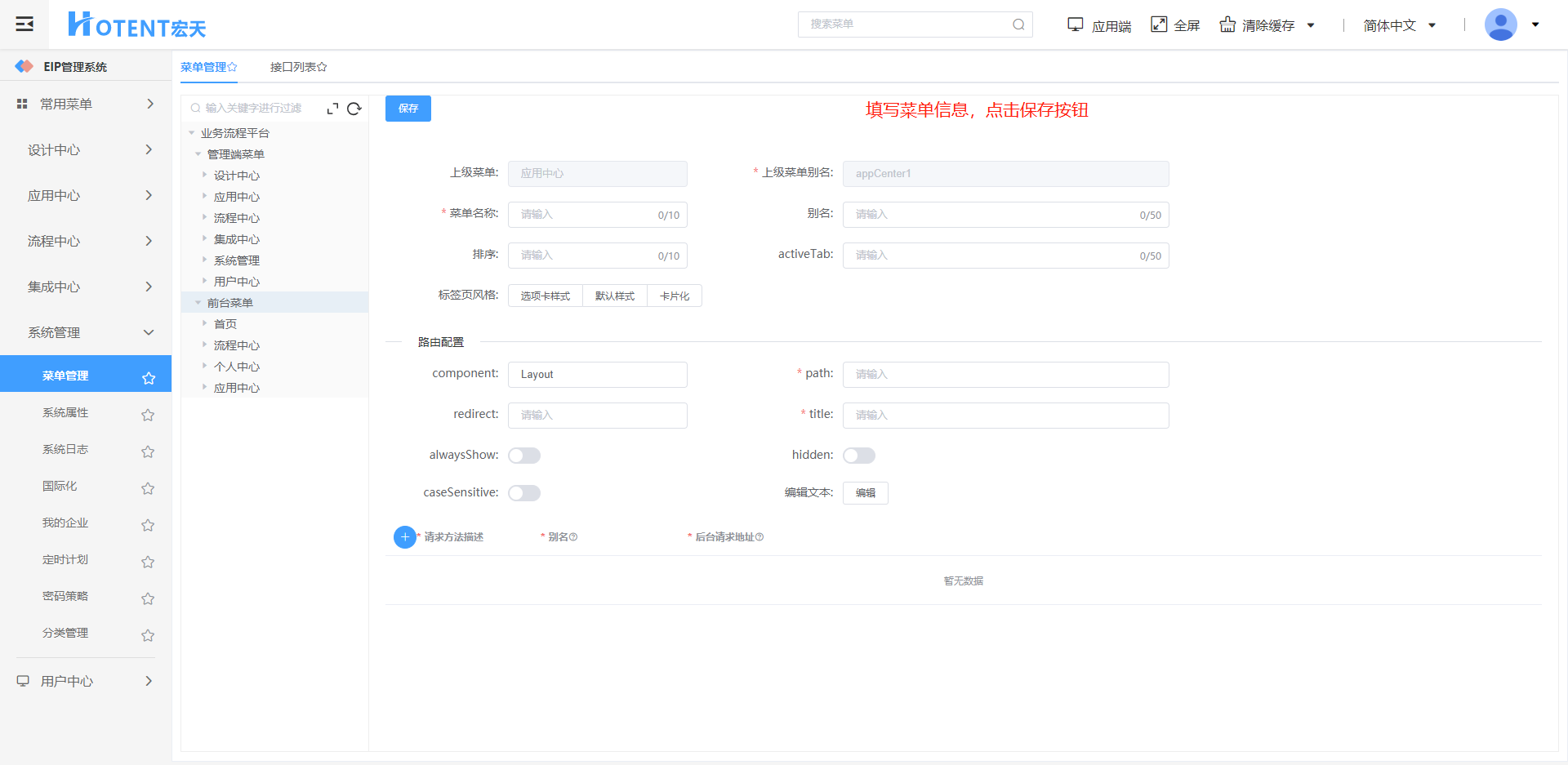Click the blue plus icon to add request method

[x=404, y=536]
